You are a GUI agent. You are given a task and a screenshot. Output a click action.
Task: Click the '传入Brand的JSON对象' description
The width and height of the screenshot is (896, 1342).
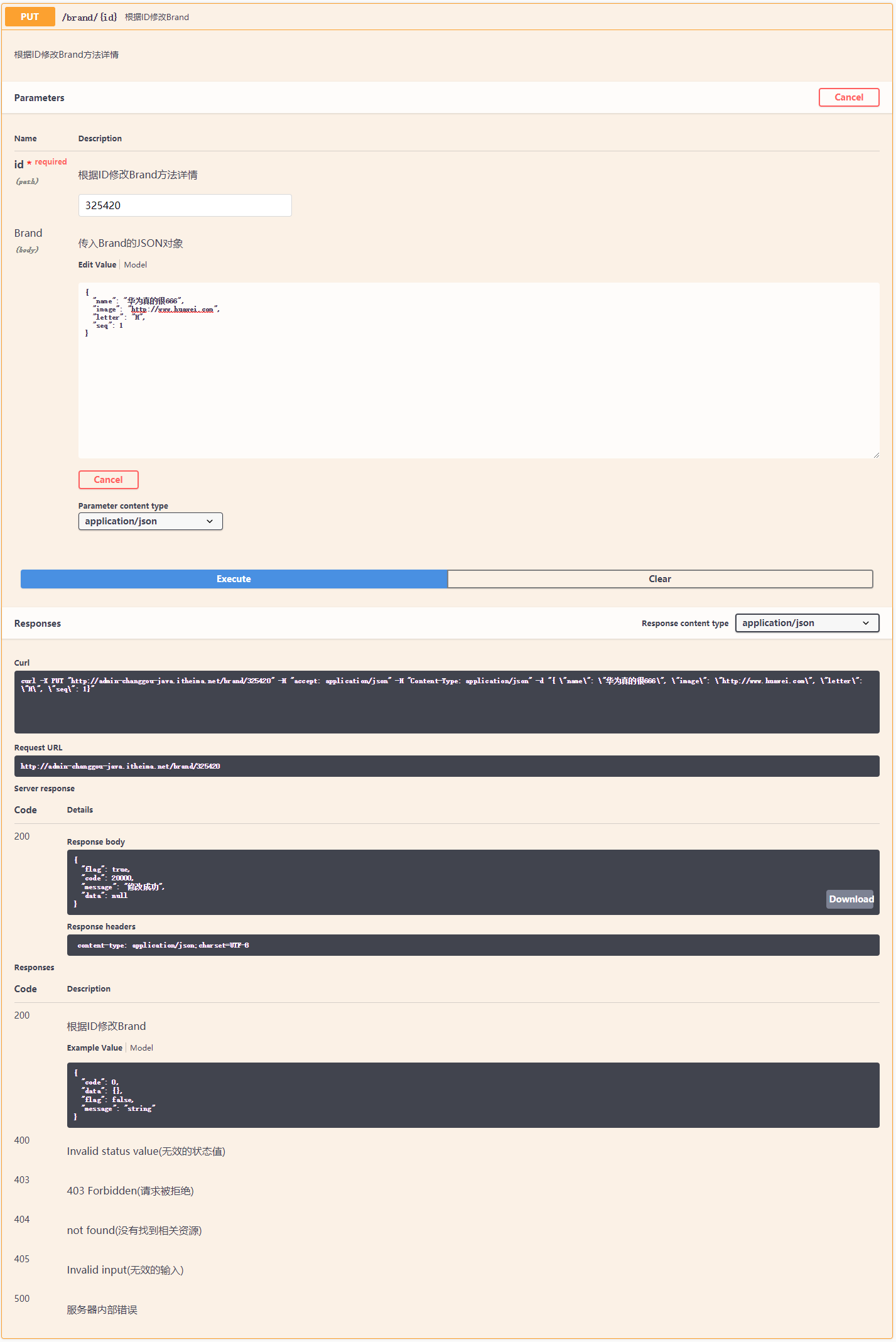click(131, 244)
